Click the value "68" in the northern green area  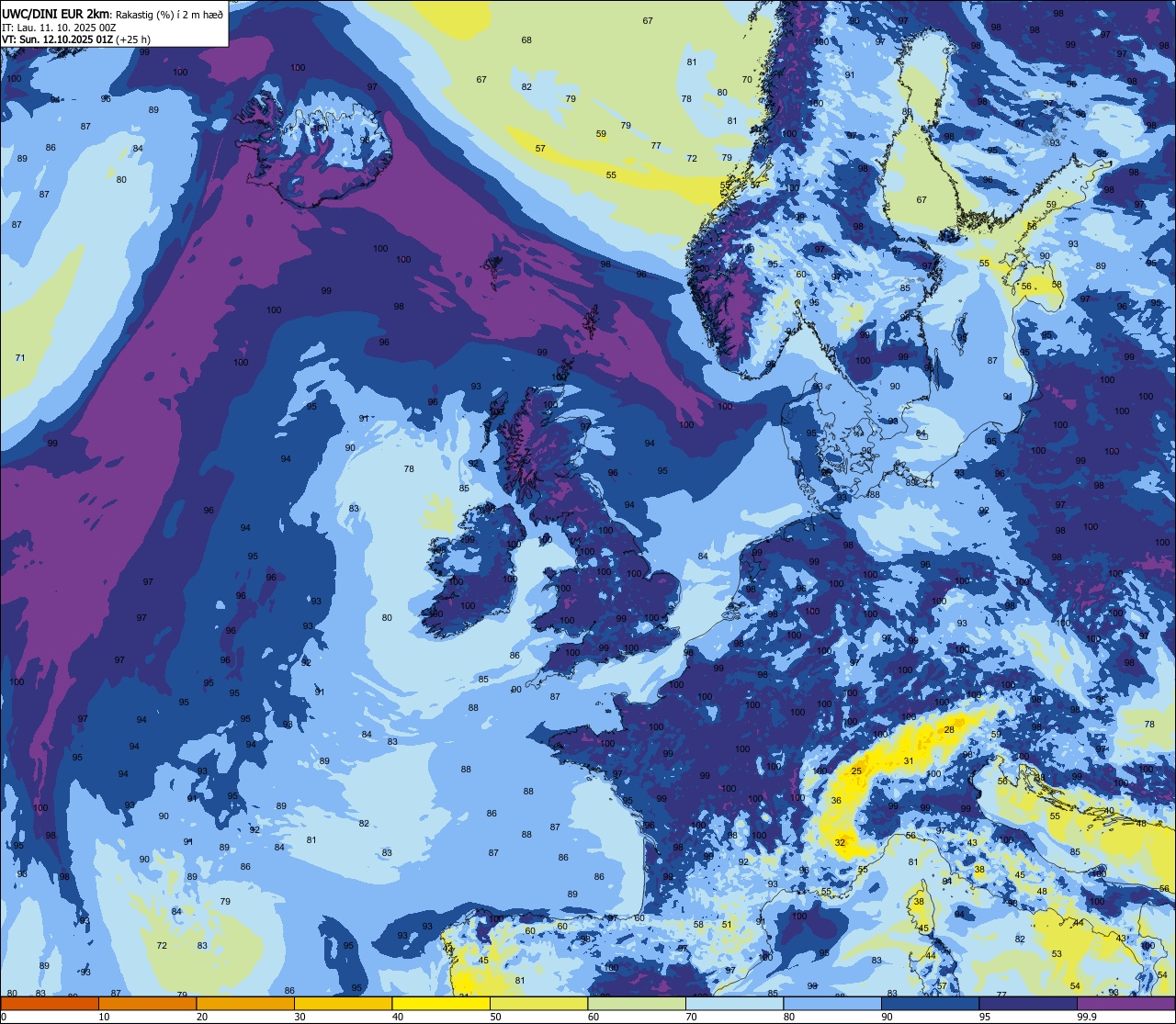tap(526, 39)
